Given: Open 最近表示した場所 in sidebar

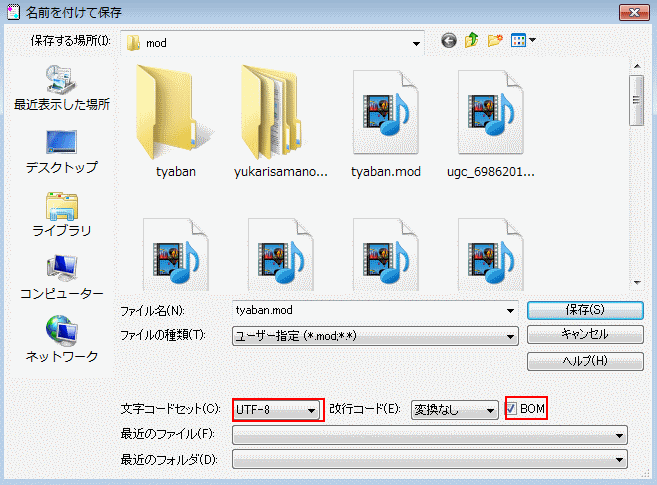Looking at the screenshot, I should pyautogui.click(x=62, y=88).
